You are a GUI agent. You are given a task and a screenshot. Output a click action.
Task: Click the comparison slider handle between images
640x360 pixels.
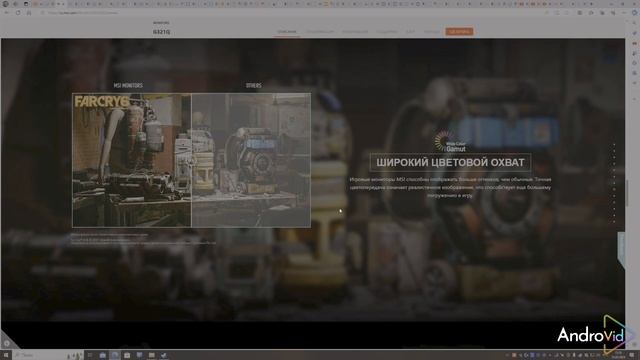(x=191, y=161)
